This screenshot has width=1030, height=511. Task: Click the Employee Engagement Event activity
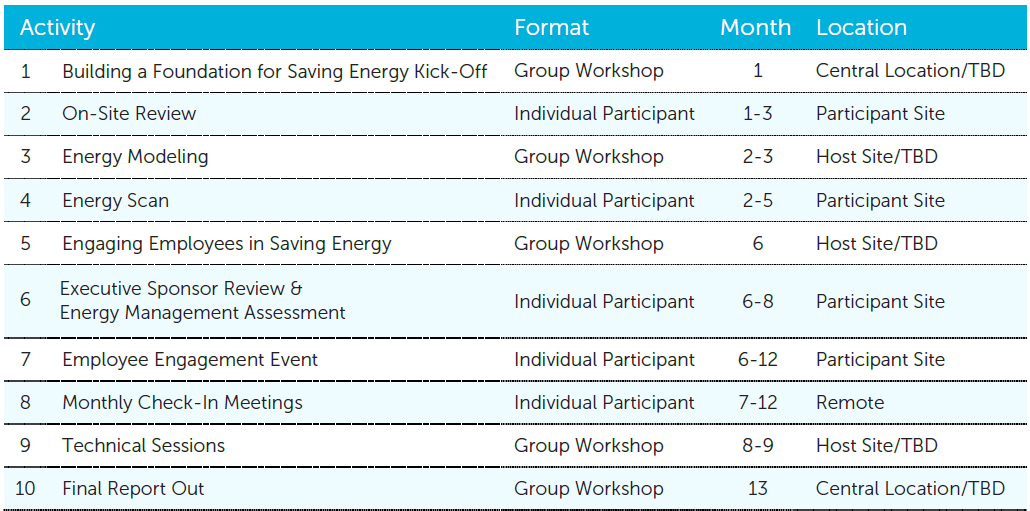click(x=190, y=360)
